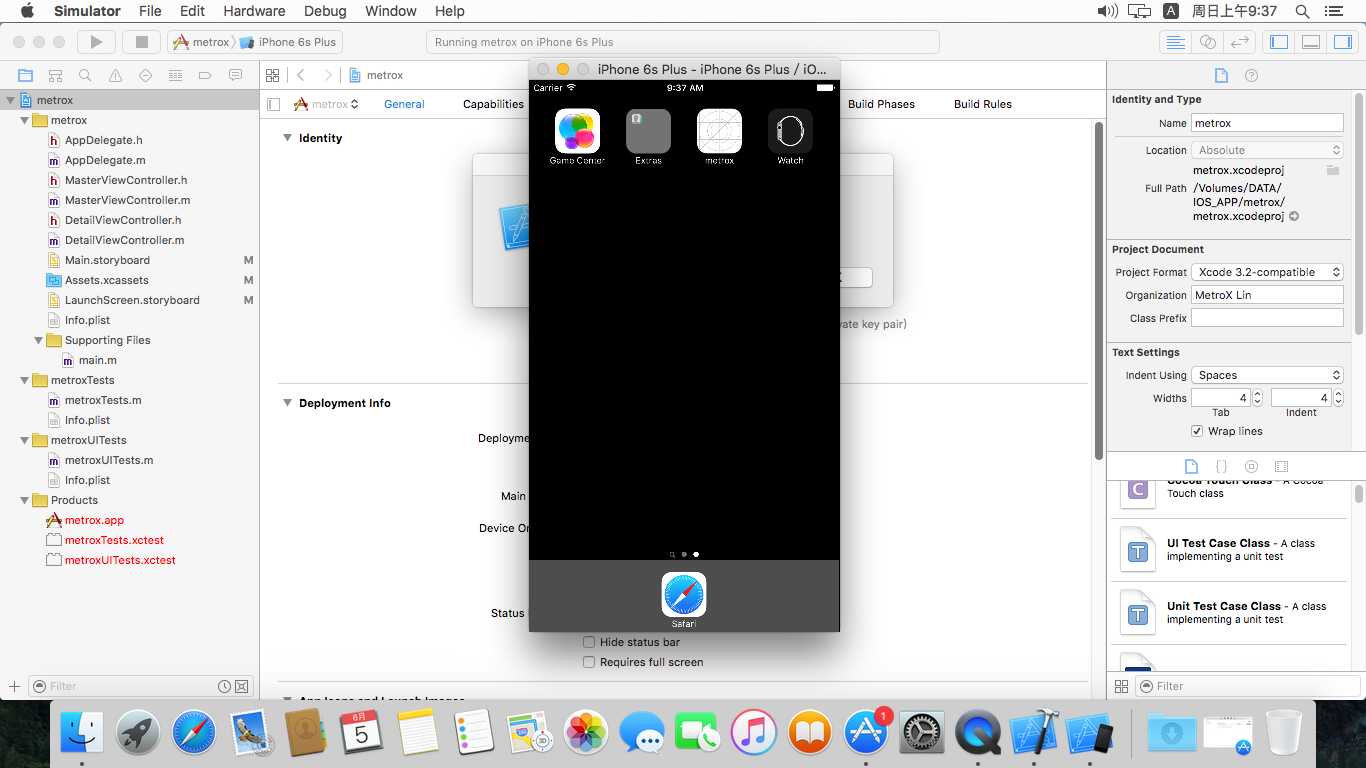Go back in the editor history
Screen dimensions: 1366x768
point(301,75)
